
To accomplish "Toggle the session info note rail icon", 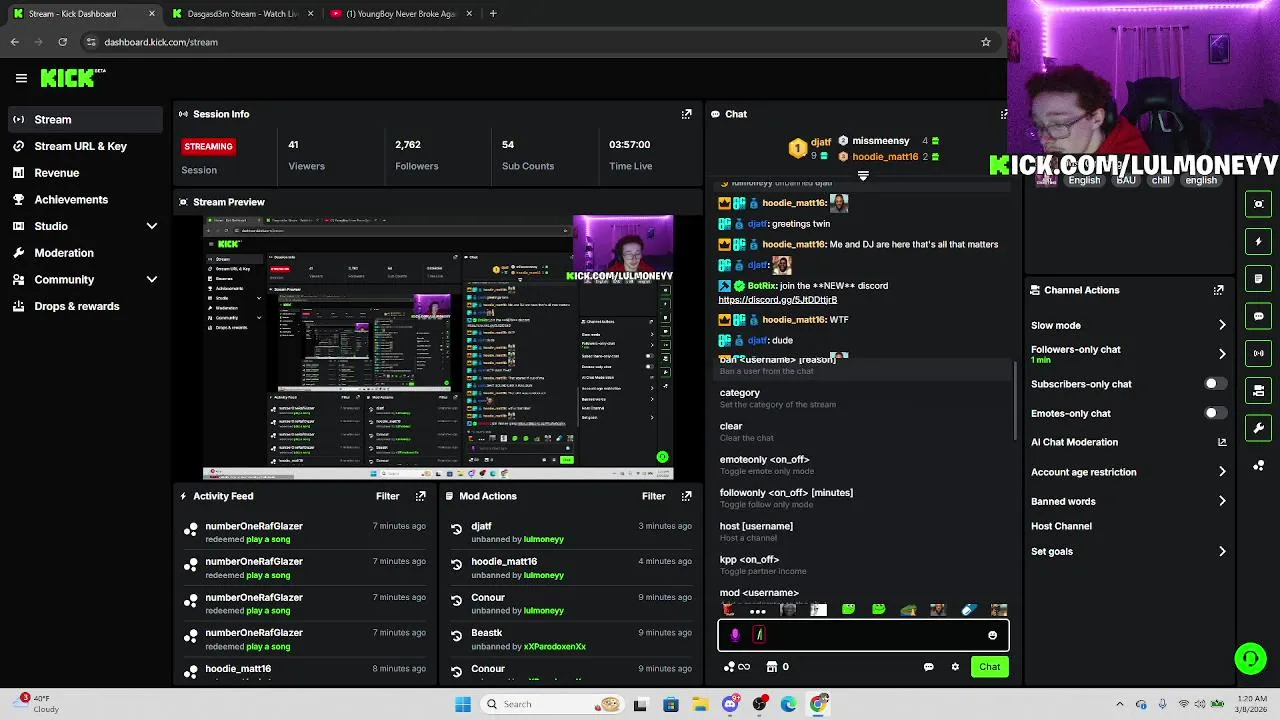I will [1259, 278].
